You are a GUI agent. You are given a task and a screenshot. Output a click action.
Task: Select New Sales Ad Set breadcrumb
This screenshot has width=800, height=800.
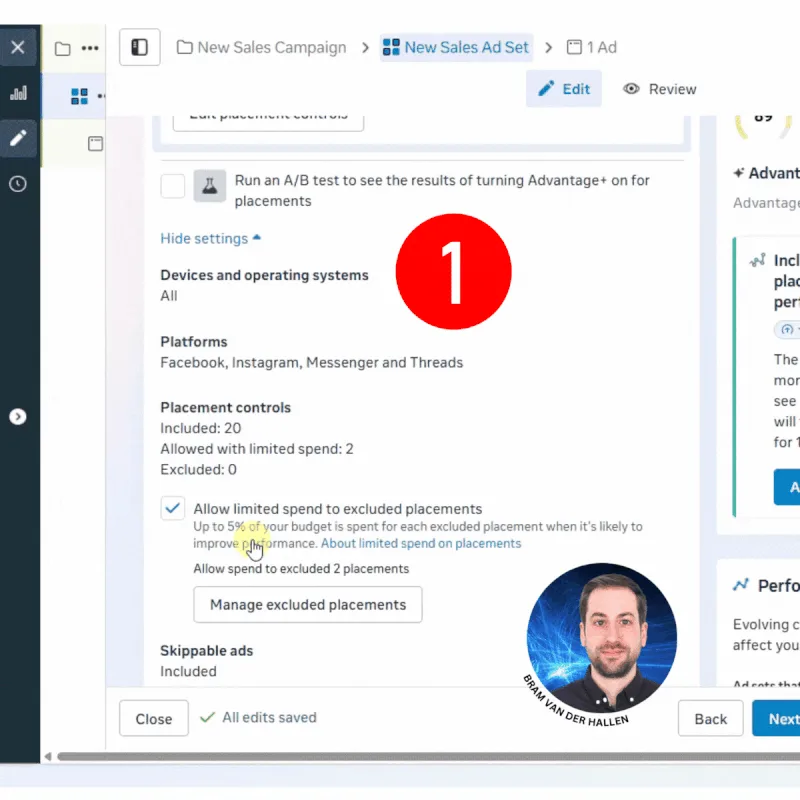456,47
